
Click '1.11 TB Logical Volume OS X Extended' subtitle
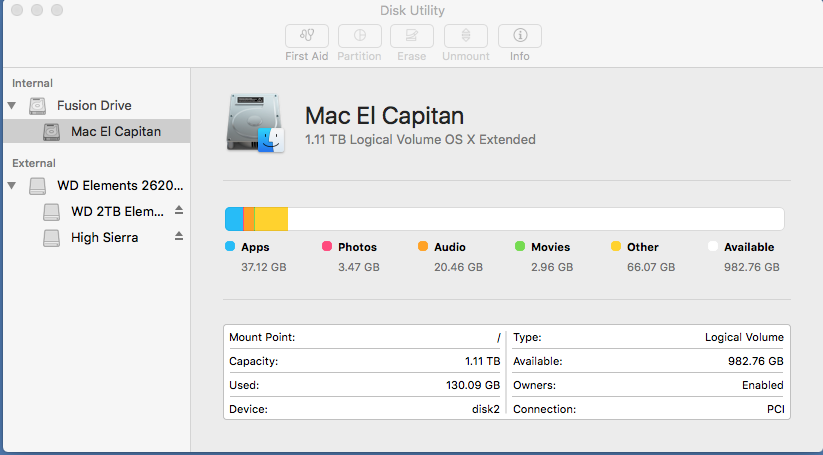pyautogui.click(x=420, y=140)
